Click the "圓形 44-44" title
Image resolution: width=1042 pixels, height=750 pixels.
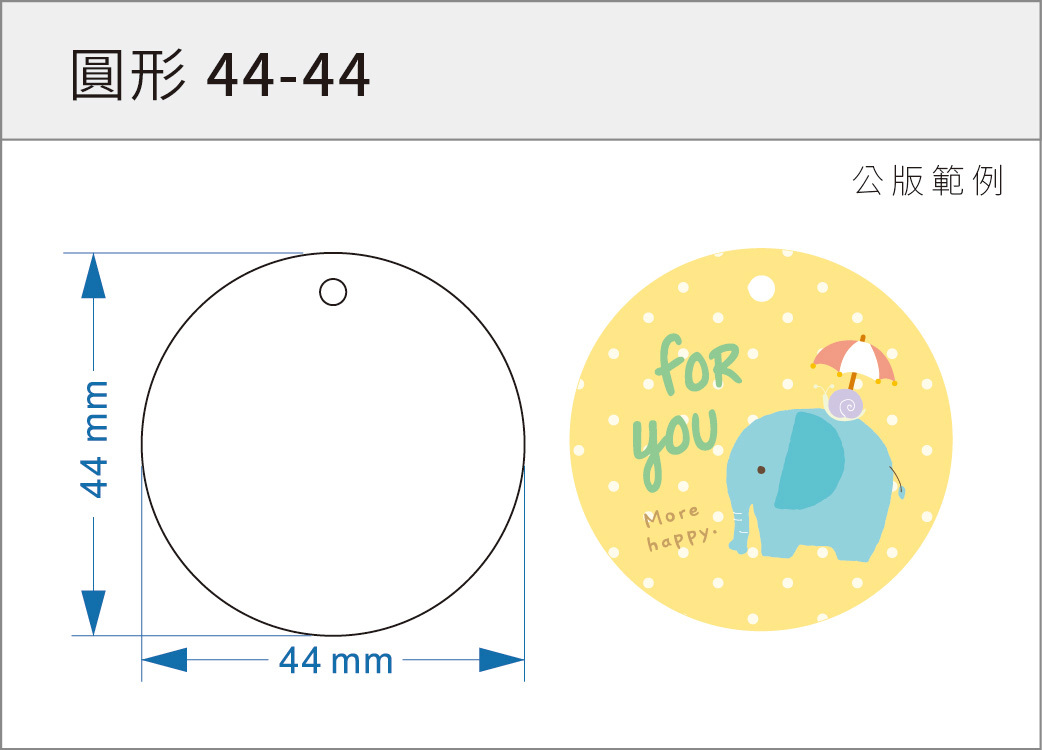(x=221, y=74)
